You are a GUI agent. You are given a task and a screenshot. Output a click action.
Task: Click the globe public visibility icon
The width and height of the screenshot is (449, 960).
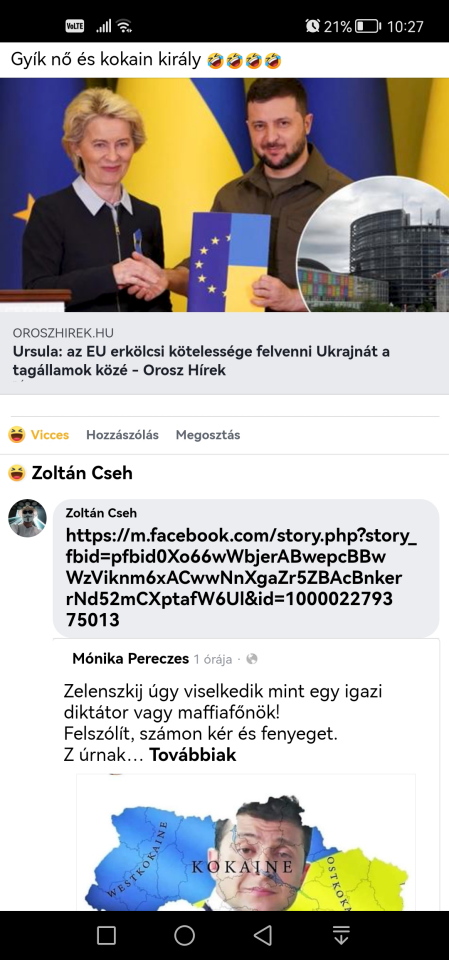(252, 659)
